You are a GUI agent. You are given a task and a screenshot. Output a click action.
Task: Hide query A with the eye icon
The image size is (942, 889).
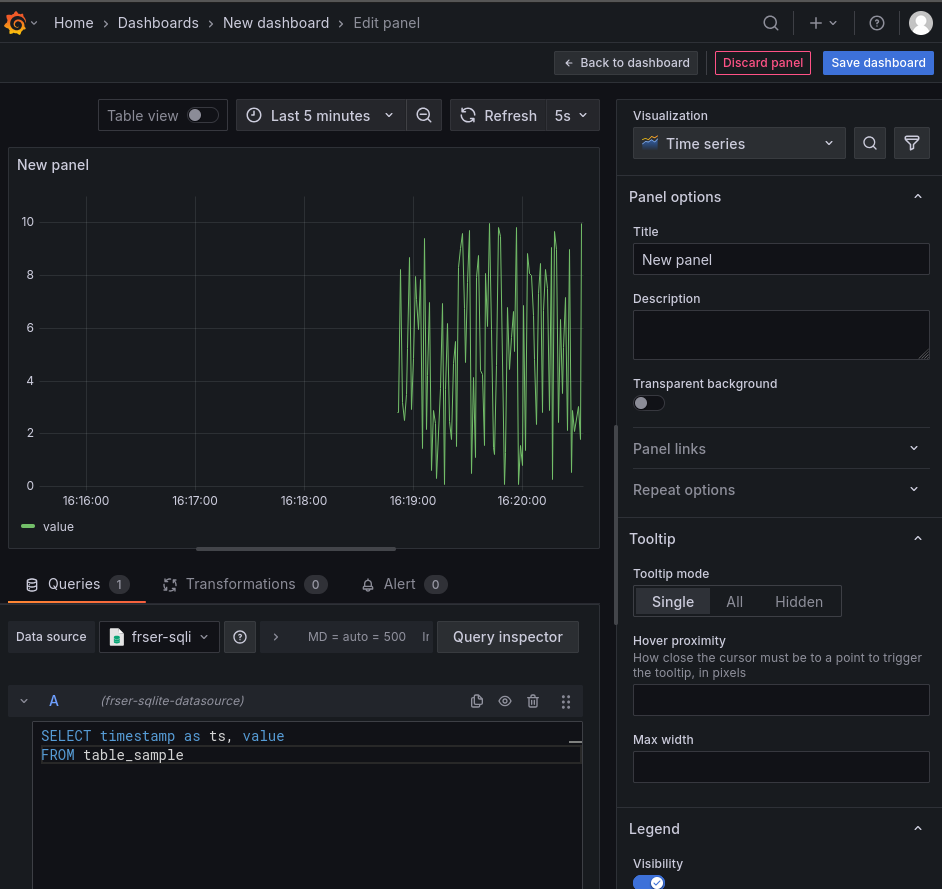coord(505,701)
